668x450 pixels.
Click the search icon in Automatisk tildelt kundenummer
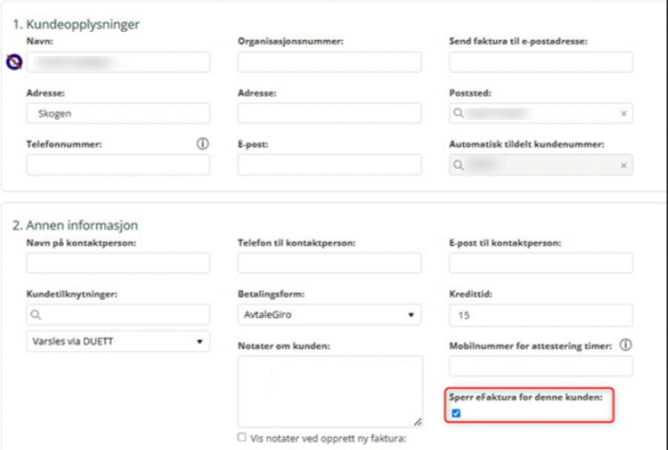458,165
